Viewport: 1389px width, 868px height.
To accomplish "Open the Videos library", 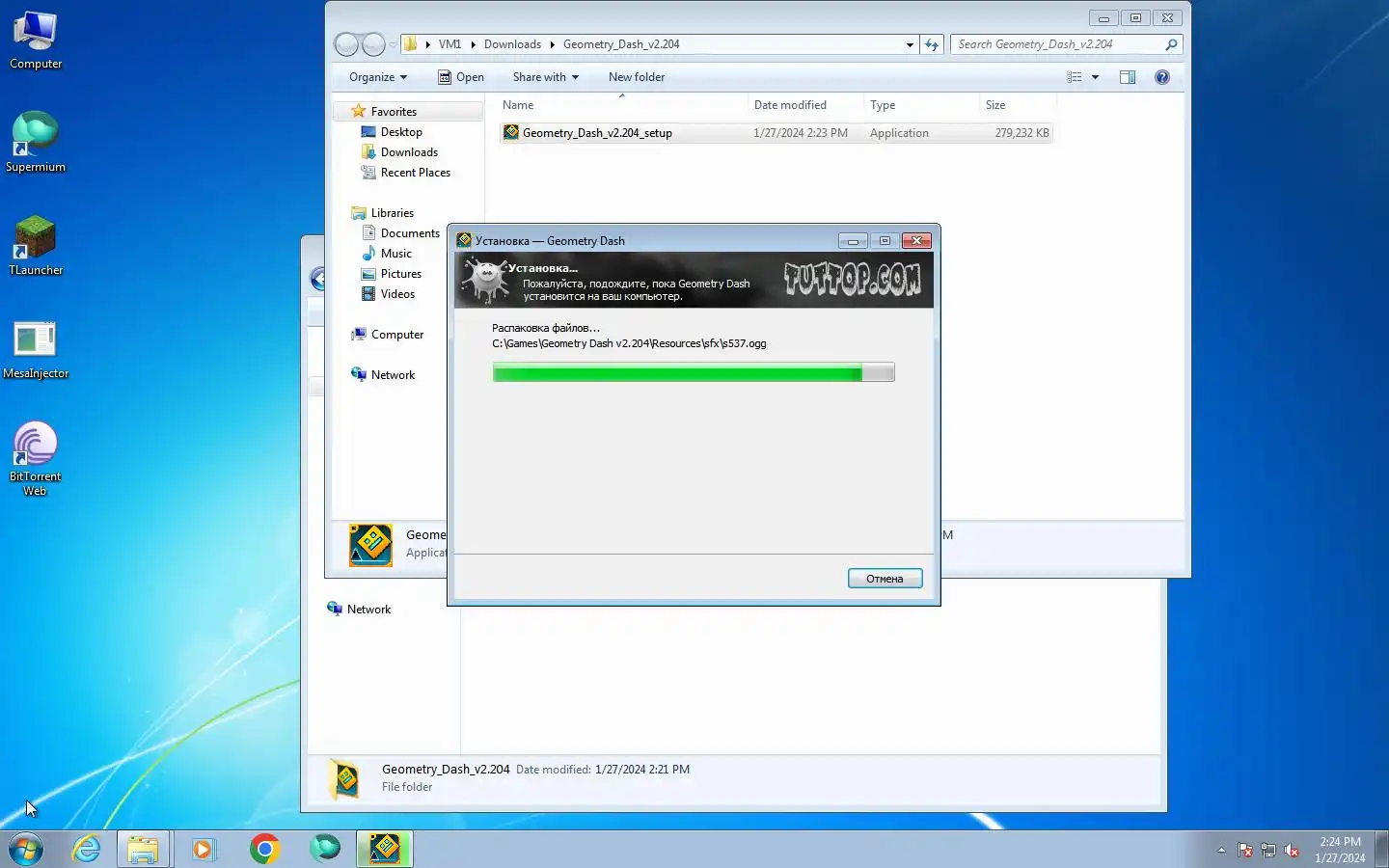I will [x=397, y=294].
